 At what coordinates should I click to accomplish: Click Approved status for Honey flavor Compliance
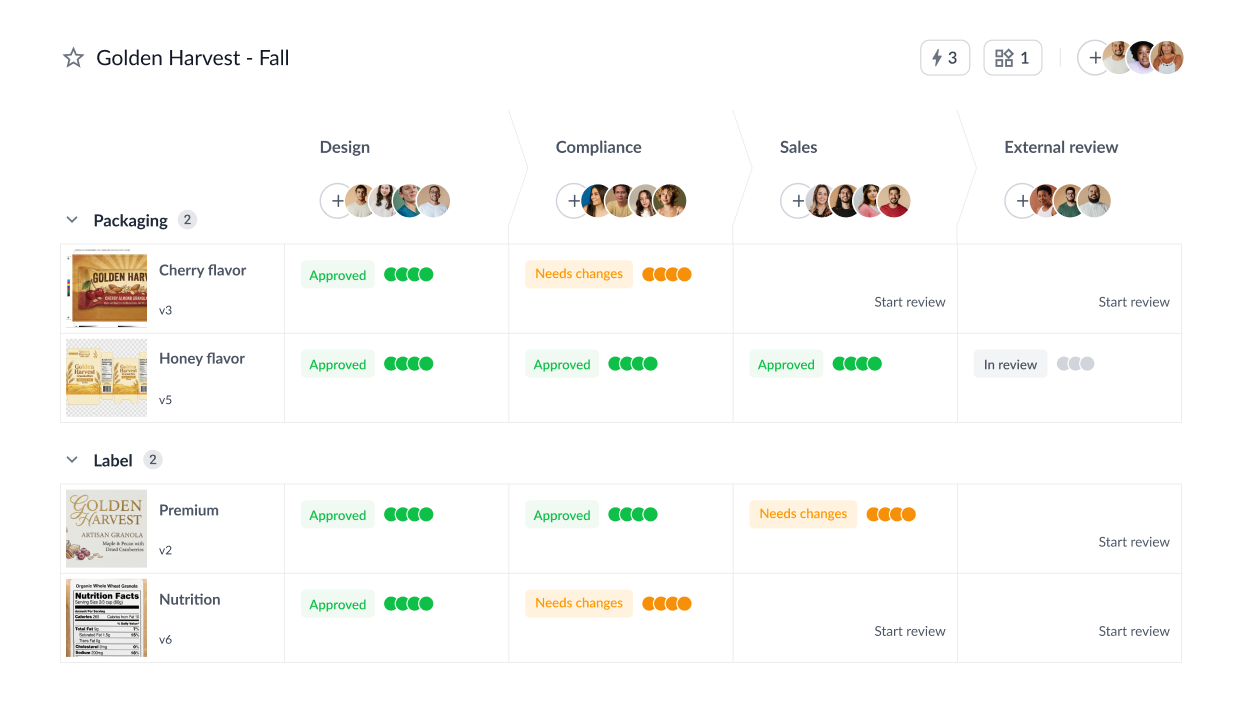point(562,364)
